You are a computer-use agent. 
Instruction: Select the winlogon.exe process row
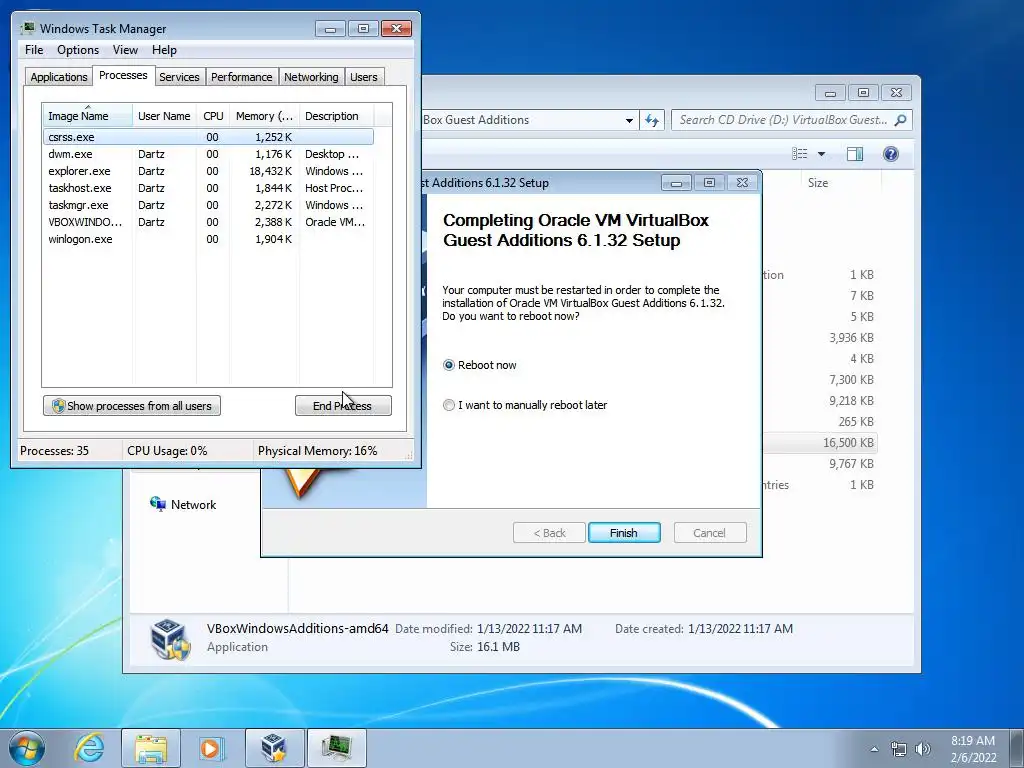coord(208,239)
